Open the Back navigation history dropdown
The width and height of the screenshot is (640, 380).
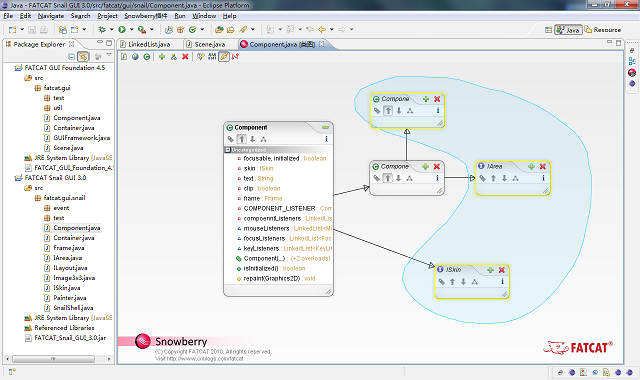pyautogui.click(x=331, y=29)
